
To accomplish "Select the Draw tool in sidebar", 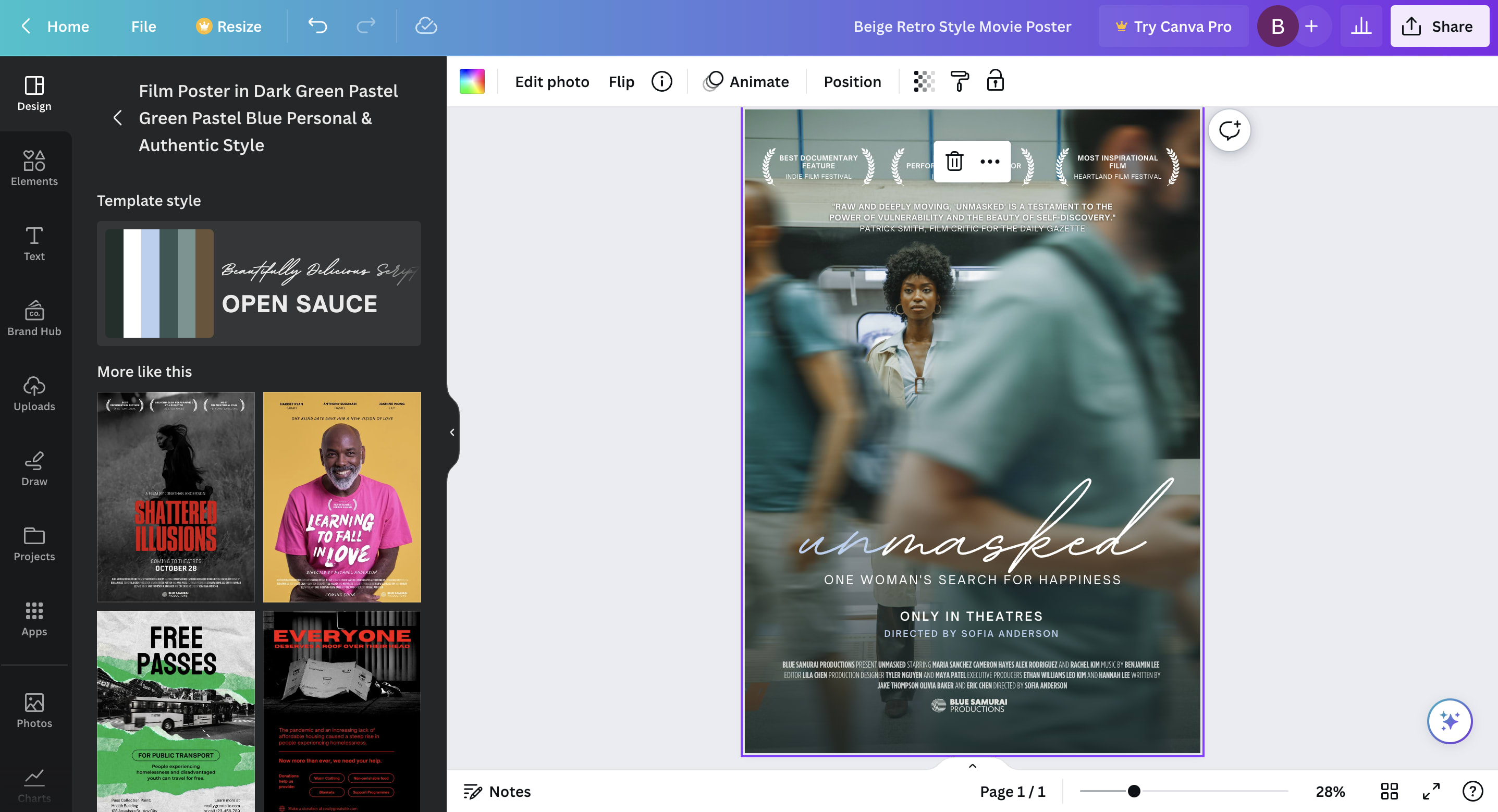I will [34, 469].
